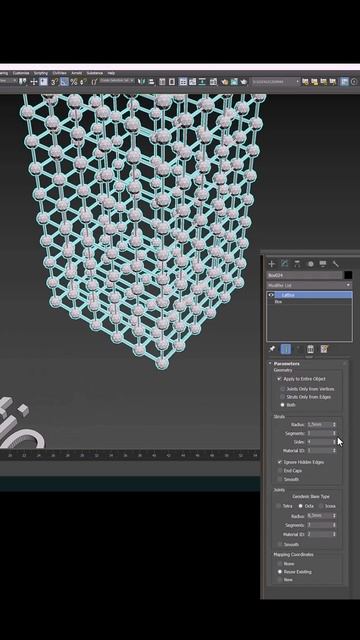The image size is (360, 640).
Task: Click Make Unique icon below stack
Action: click(299, 349)
